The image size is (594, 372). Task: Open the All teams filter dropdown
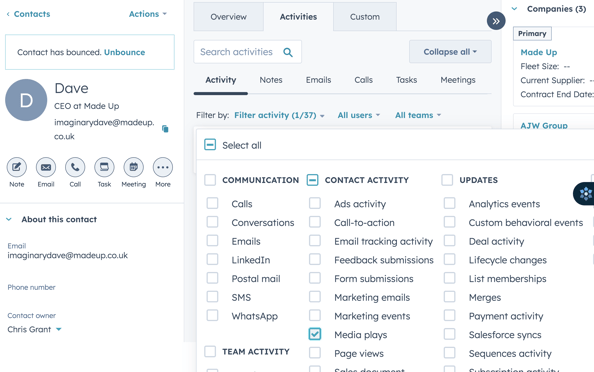click(x=418, y=115)
